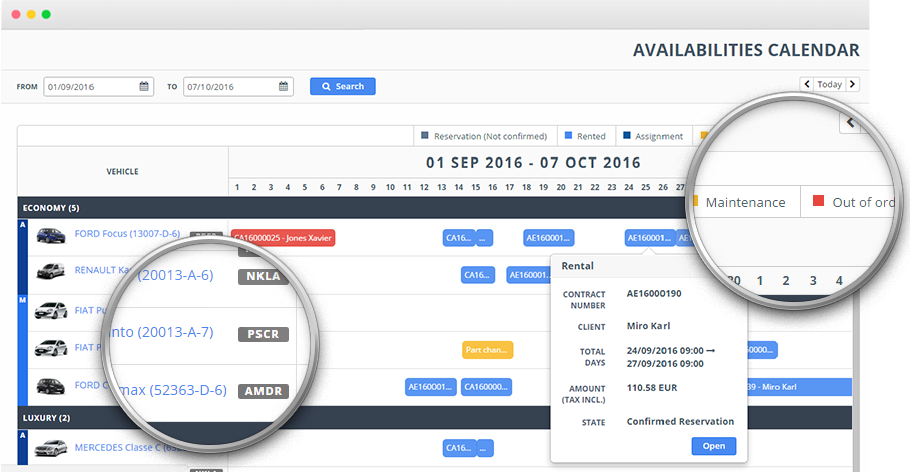Select CA160000... booking on FORD C-max row
This screenshot has height=472, width=910.
486,387
